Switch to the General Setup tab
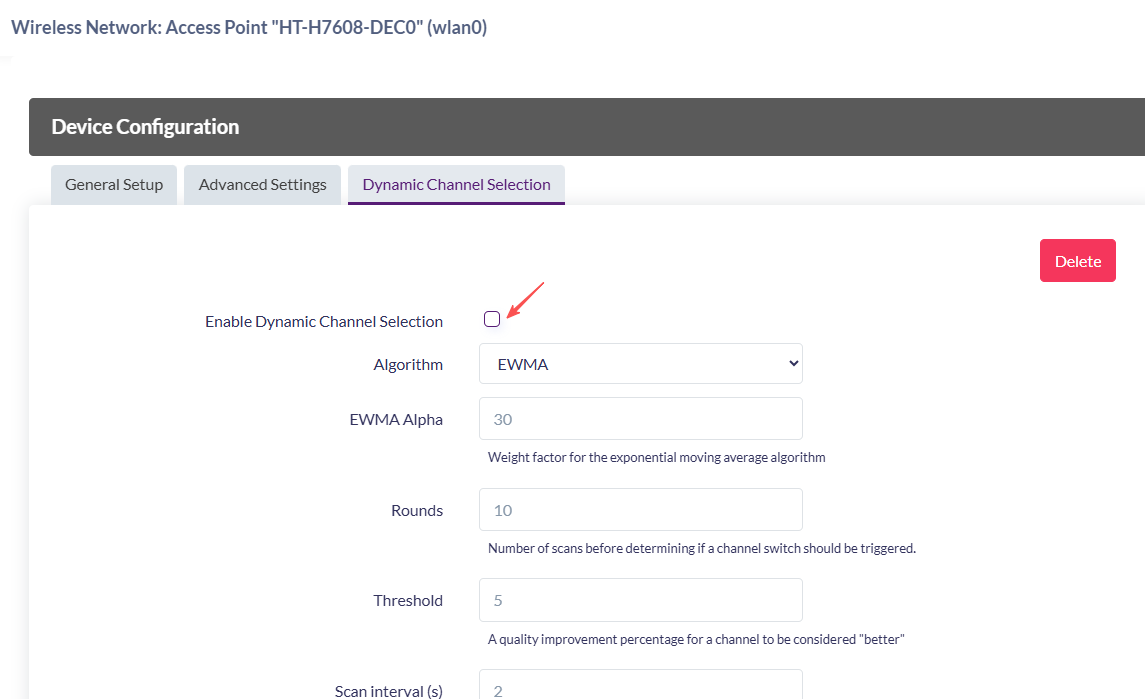This screenshot has width=1145, height=699. pos(114,185)
